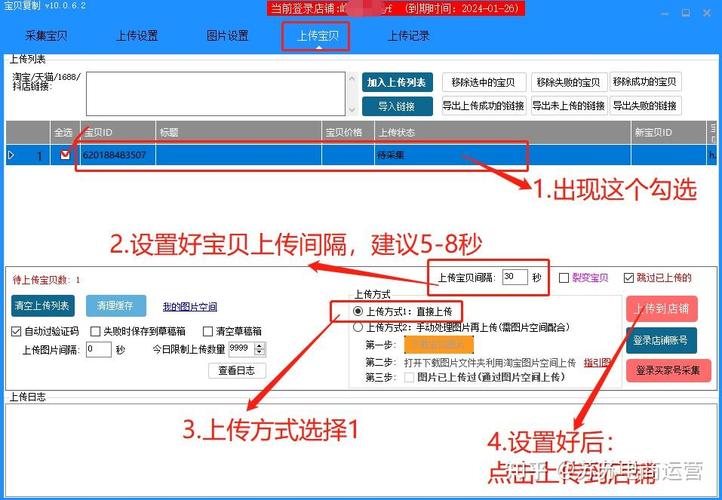
Task: Click 移除成功的宝贝 button
Action: pyautogui.click(x=645, y=82)
